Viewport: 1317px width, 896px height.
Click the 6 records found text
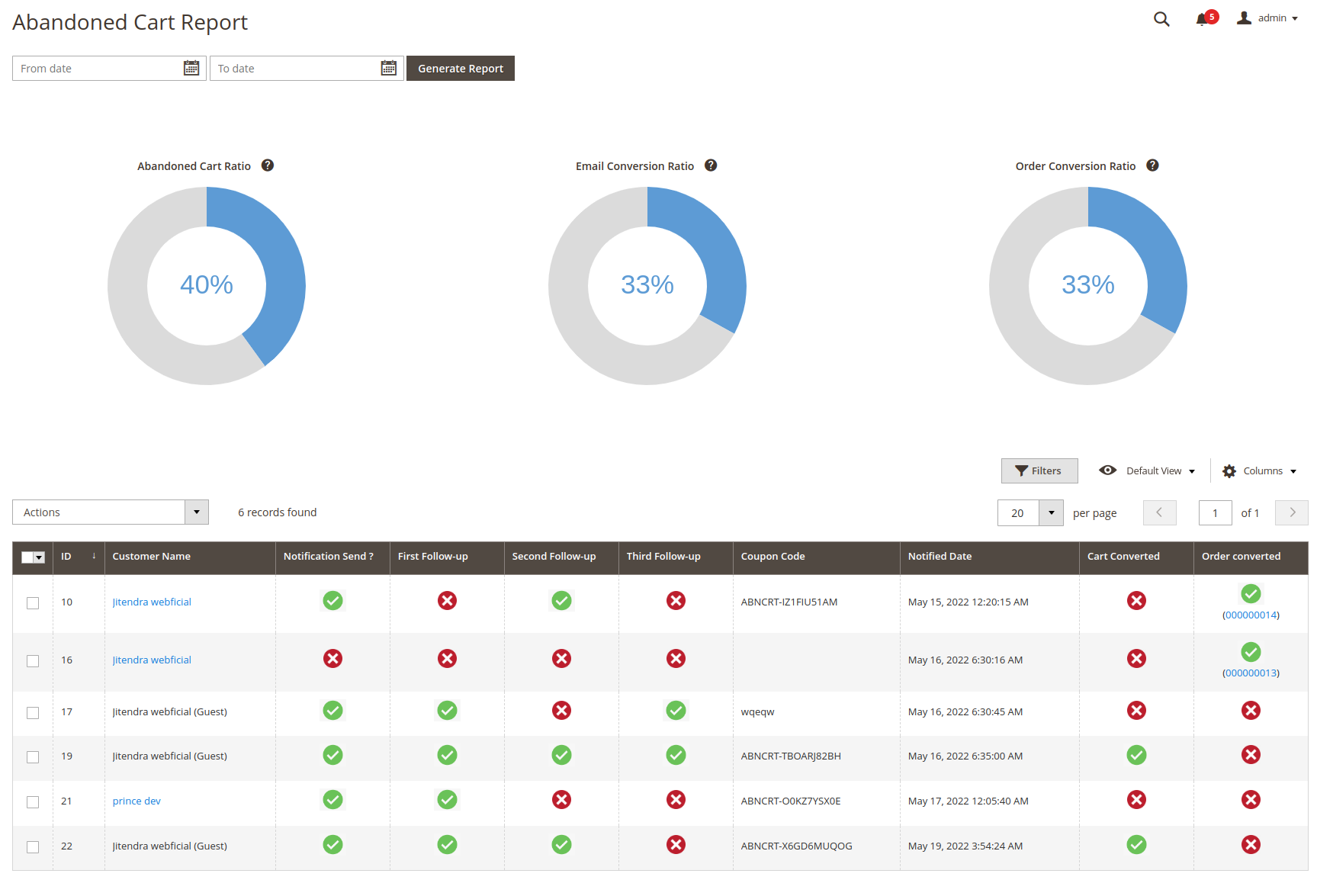(277, 512)
